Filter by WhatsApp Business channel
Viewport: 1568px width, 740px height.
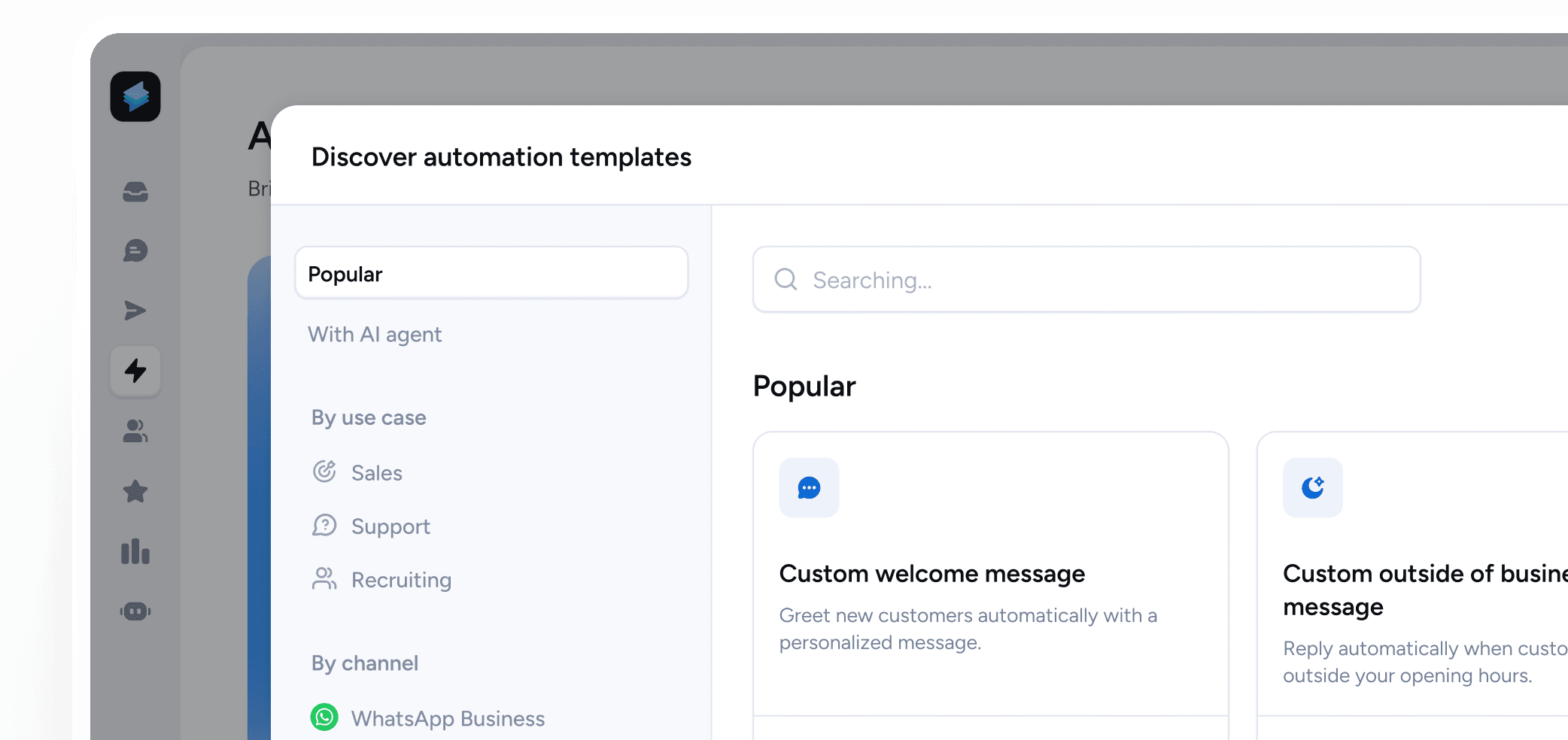pos(447,719)
